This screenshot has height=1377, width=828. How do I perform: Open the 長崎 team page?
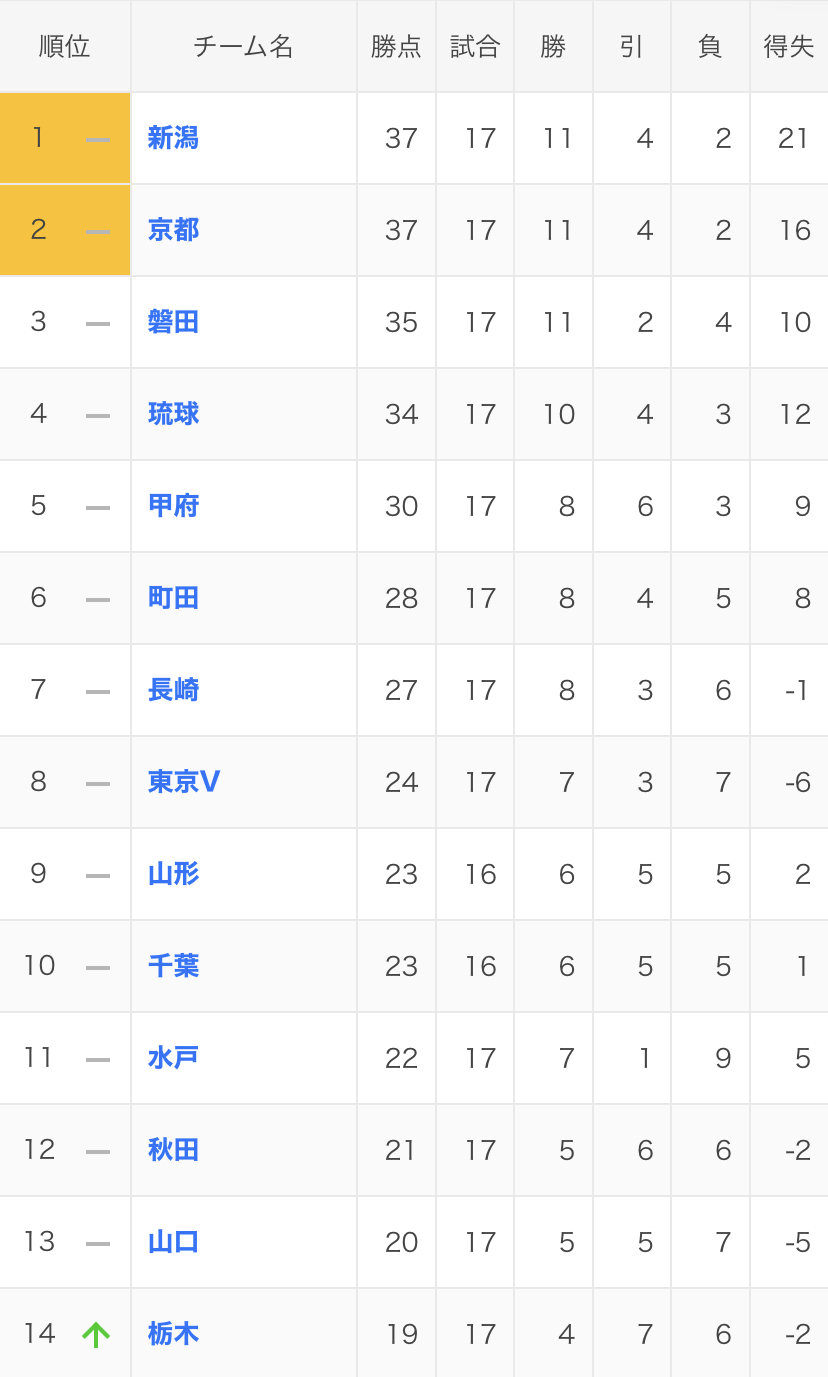[x=173, y=690]
